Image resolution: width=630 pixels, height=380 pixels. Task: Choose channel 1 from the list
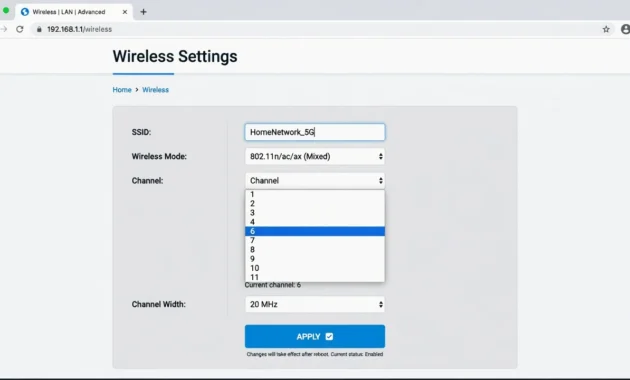point(315,194)
